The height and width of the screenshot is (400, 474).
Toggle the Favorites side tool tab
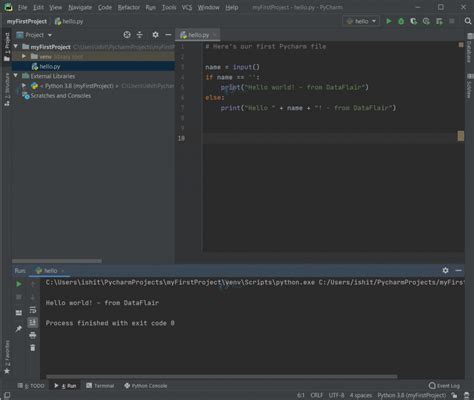7,357
